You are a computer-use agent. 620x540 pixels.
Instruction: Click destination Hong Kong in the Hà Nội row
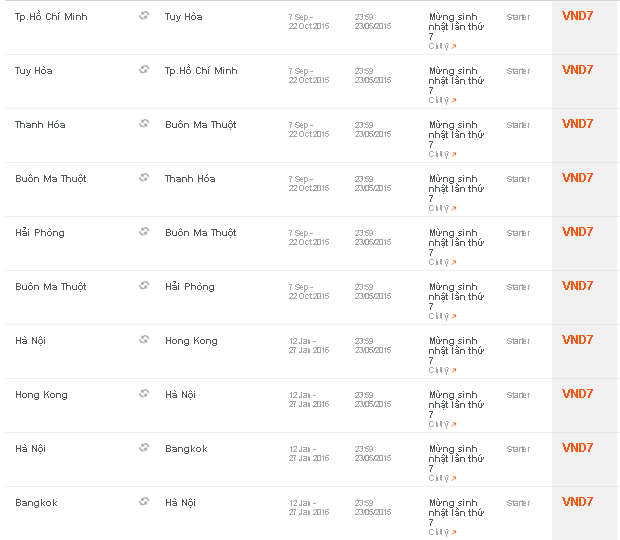(x=191, y=341)
